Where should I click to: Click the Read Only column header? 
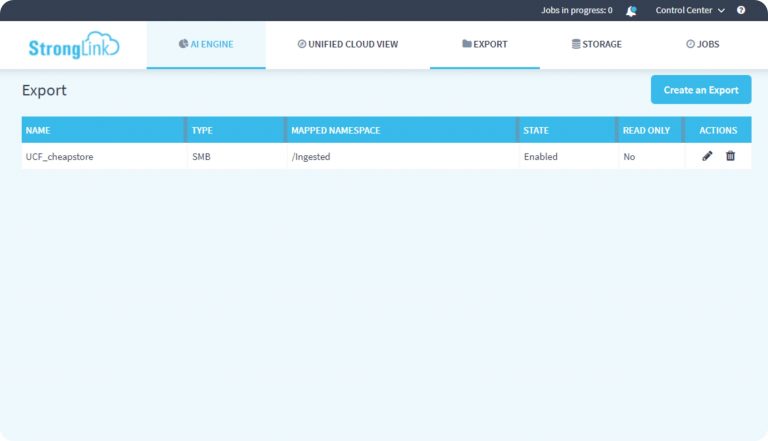click(646, 131)
